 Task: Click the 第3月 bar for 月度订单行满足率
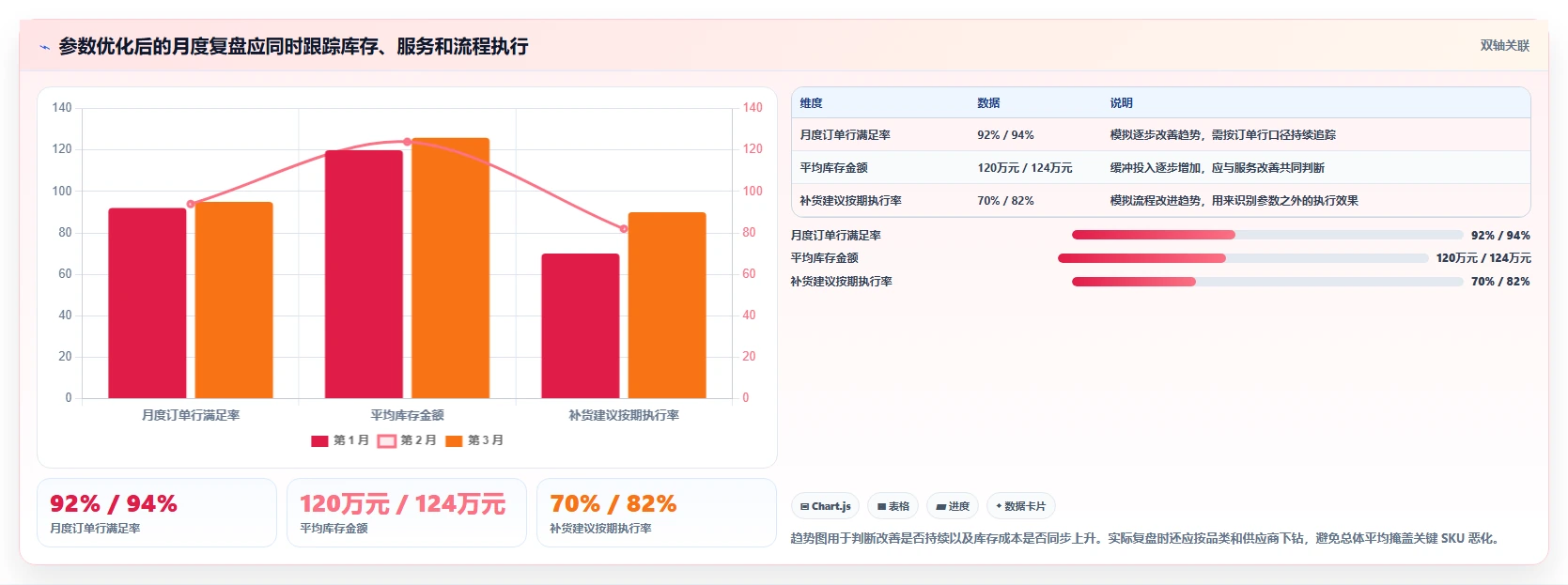[234, 300]
